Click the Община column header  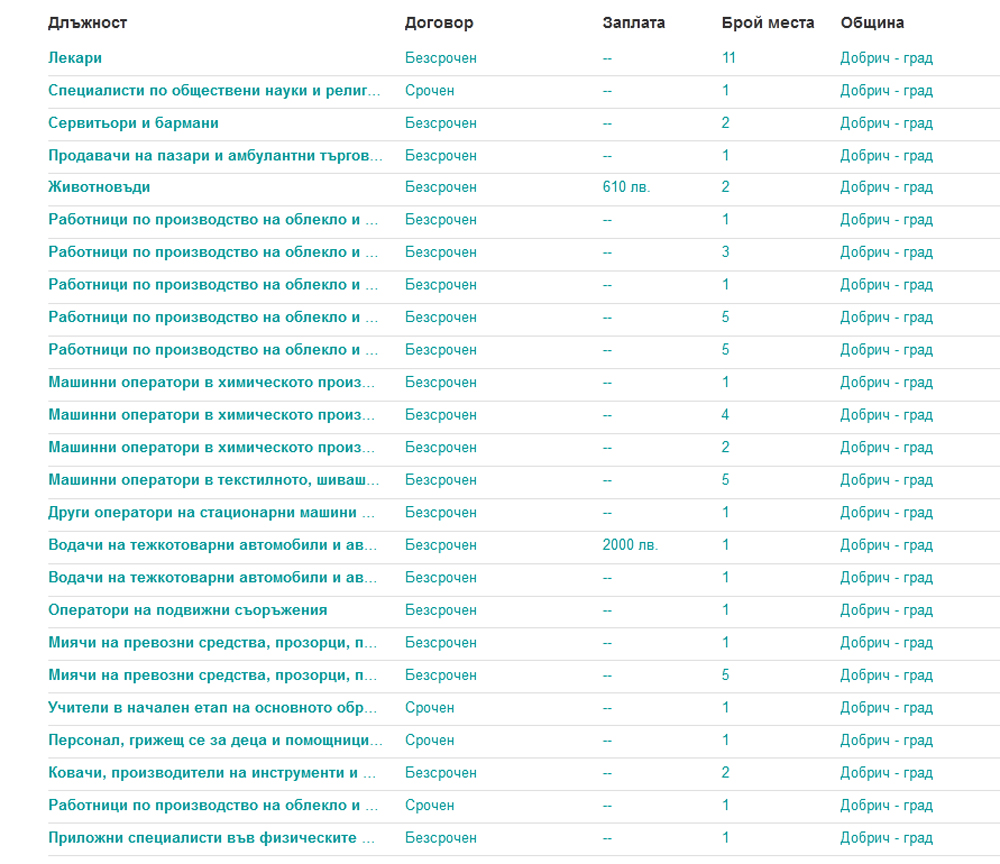[x=872, y=22]
